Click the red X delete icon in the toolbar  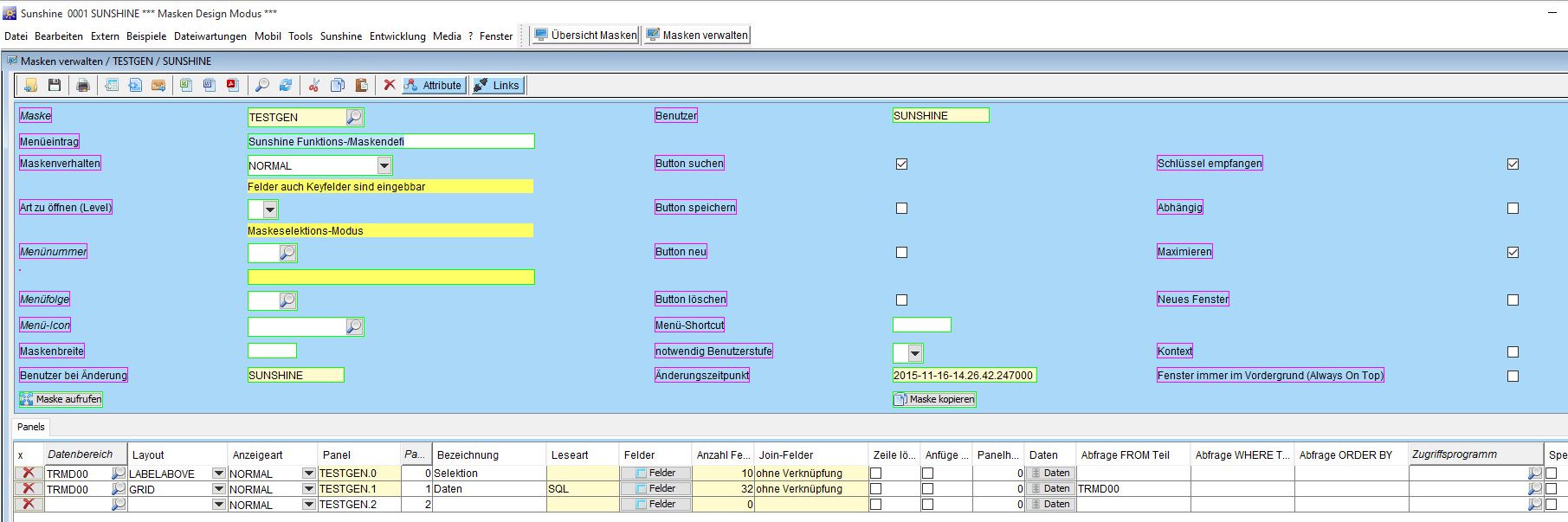(x=390, y=85)
